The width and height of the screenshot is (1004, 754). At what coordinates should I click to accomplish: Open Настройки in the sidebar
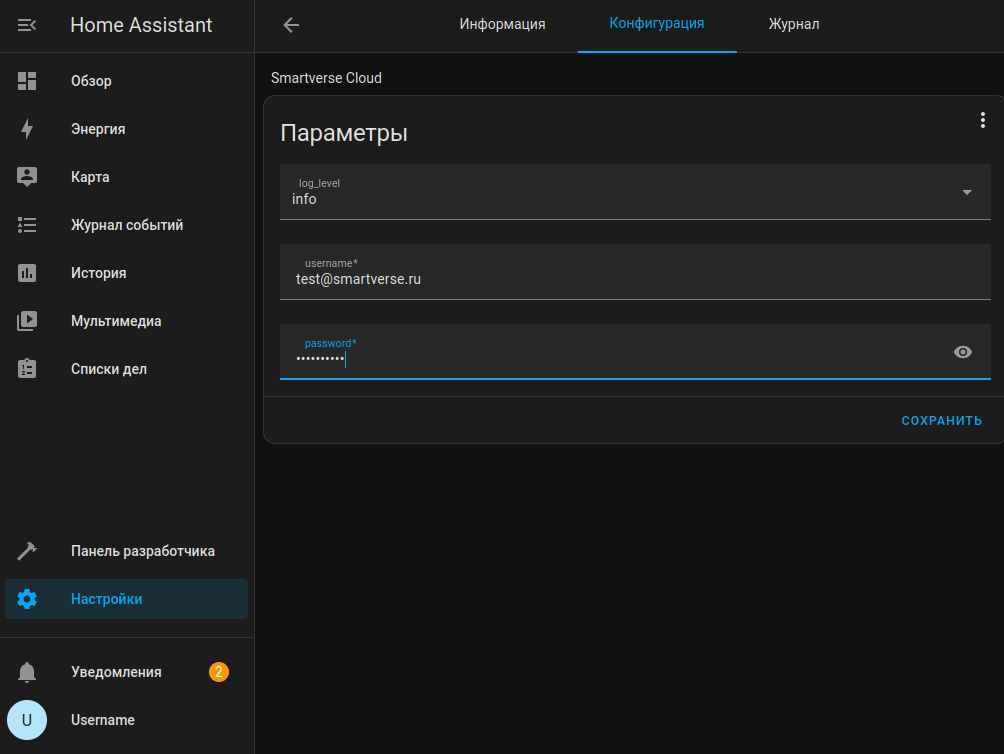(106, 599)
